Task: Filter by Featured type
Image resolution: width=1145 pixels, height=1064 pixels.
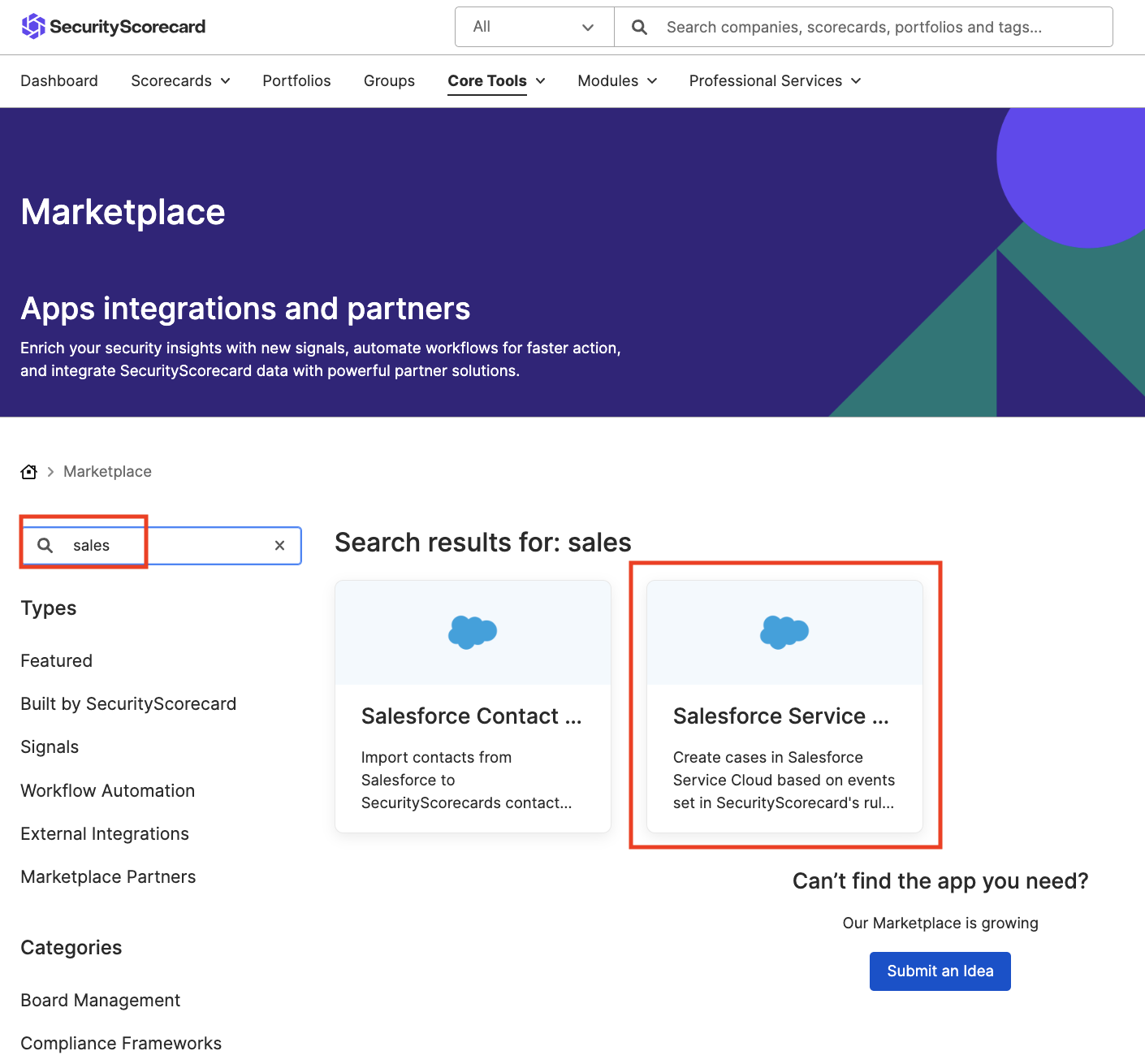Action: pos(57,661)
